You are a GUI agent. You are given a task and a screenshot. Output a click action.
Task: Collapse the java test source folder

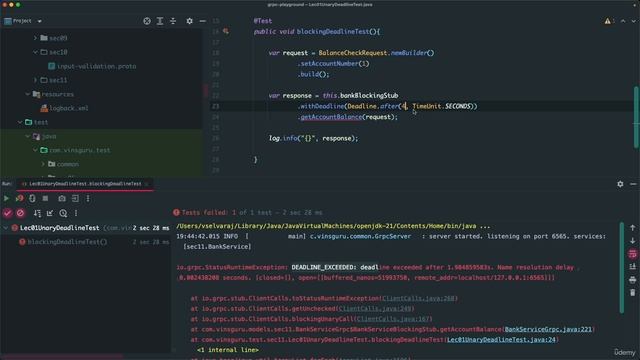point(28,136)
